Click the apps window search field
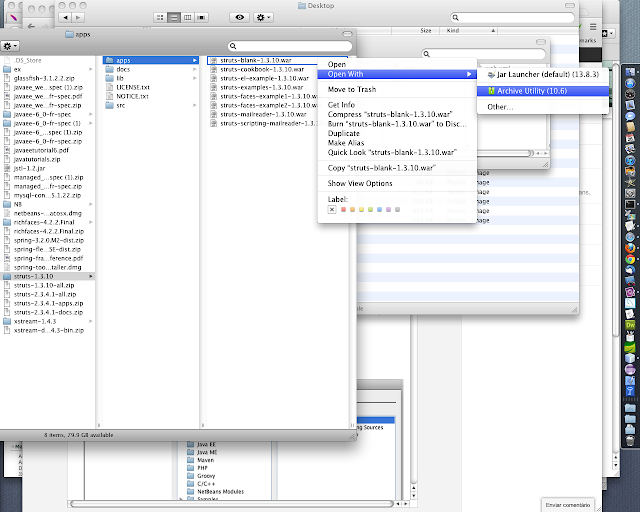Viewport: 640px width, 512px height. (290, 46)
